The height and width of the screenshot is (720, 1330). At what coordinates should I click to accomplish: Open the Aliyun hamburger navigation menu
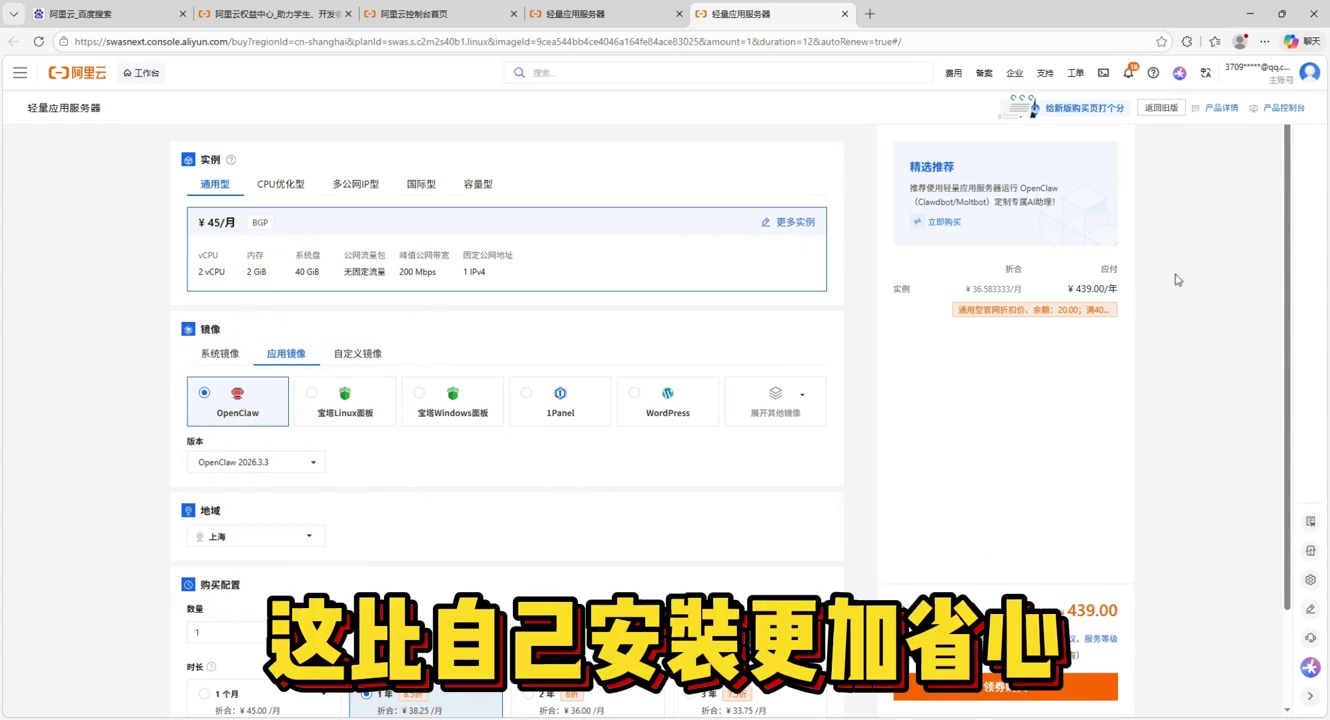click(x=20, y=73)
